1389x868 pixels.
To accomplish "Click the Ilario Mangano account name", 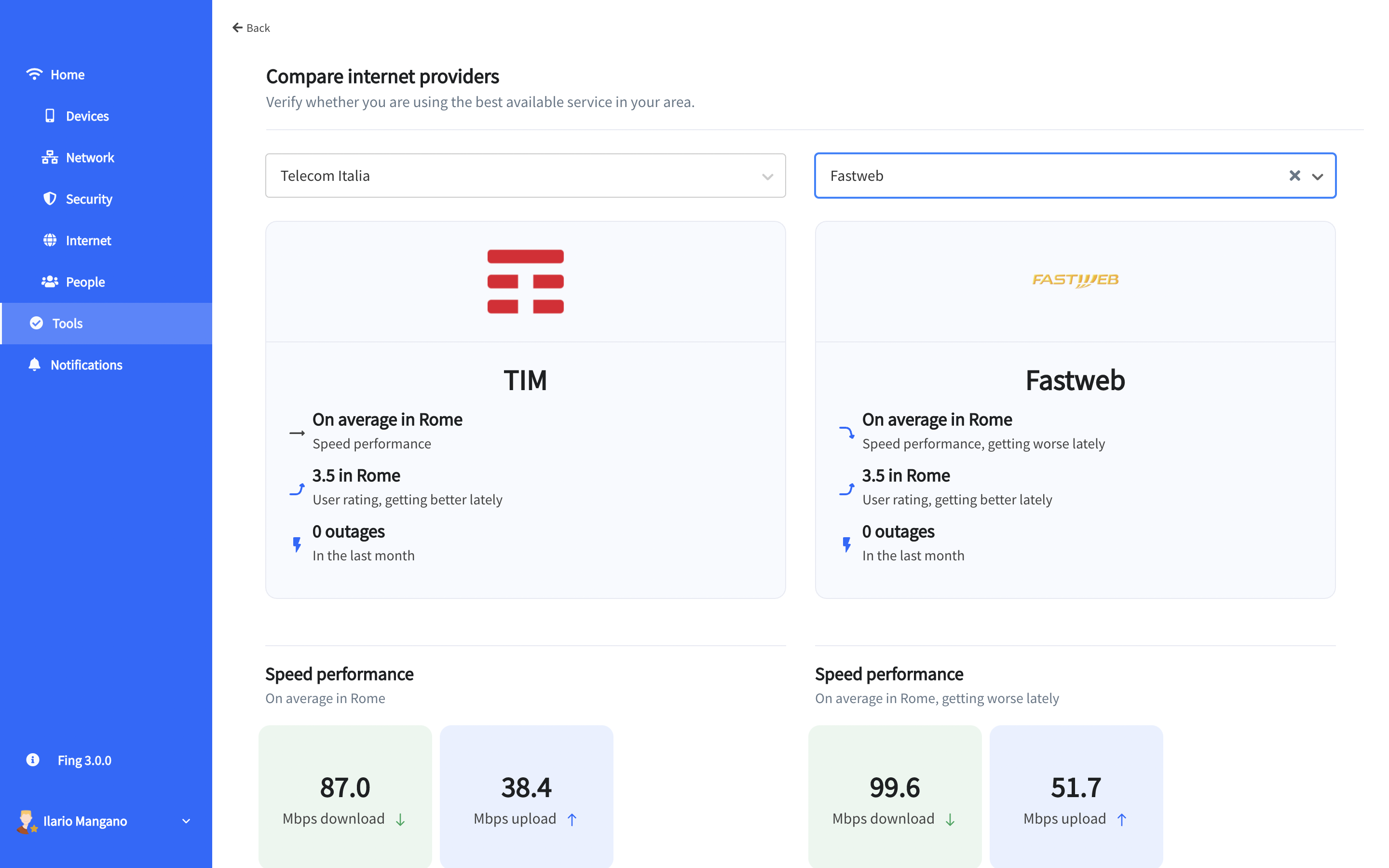I will coord(85,822).
